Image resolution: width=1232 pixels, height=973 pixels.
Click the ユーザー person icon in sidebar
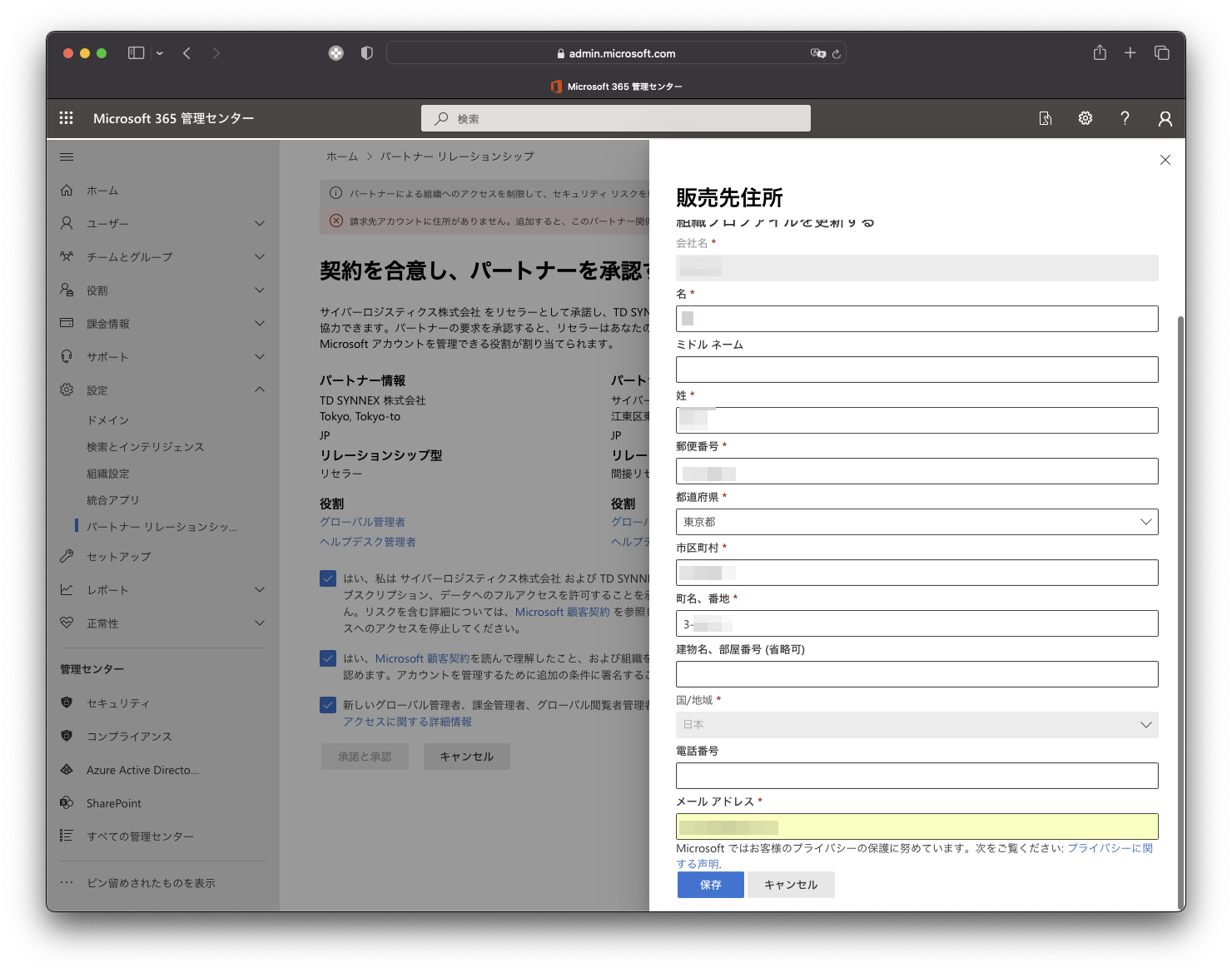click(x=67, y=223)
